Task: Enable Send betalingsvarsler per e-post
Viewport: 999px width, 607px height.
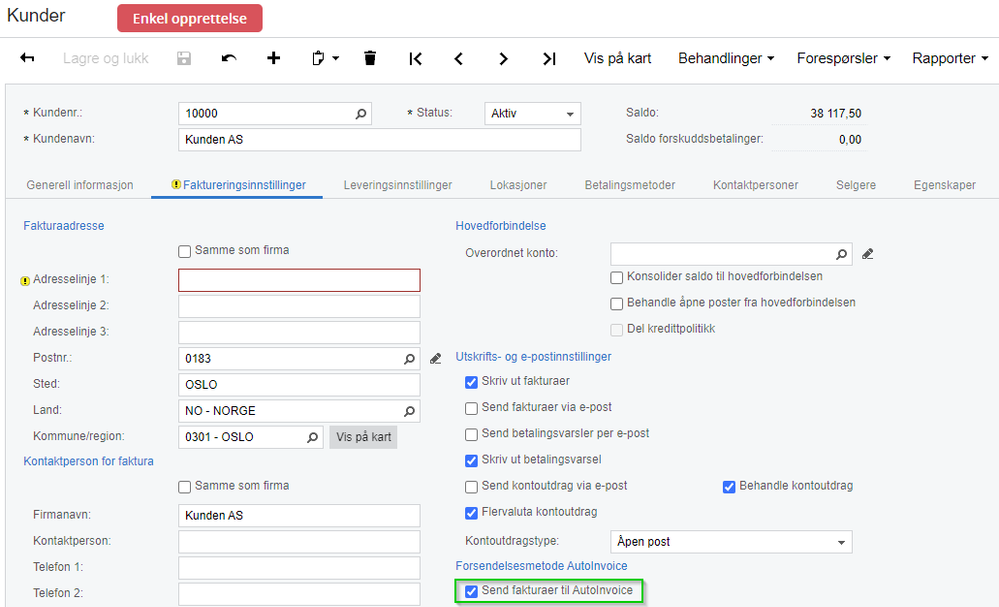Action: [x=471, y=434]
